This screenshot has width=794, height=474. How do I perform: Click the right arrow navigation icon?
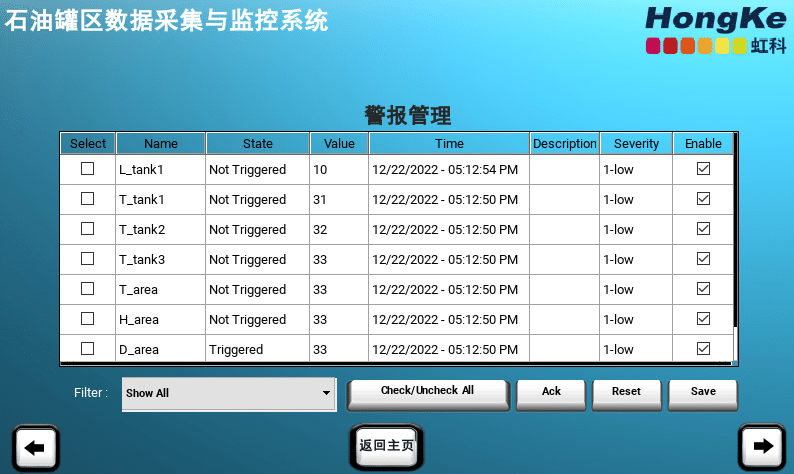(x=762, y=447)
